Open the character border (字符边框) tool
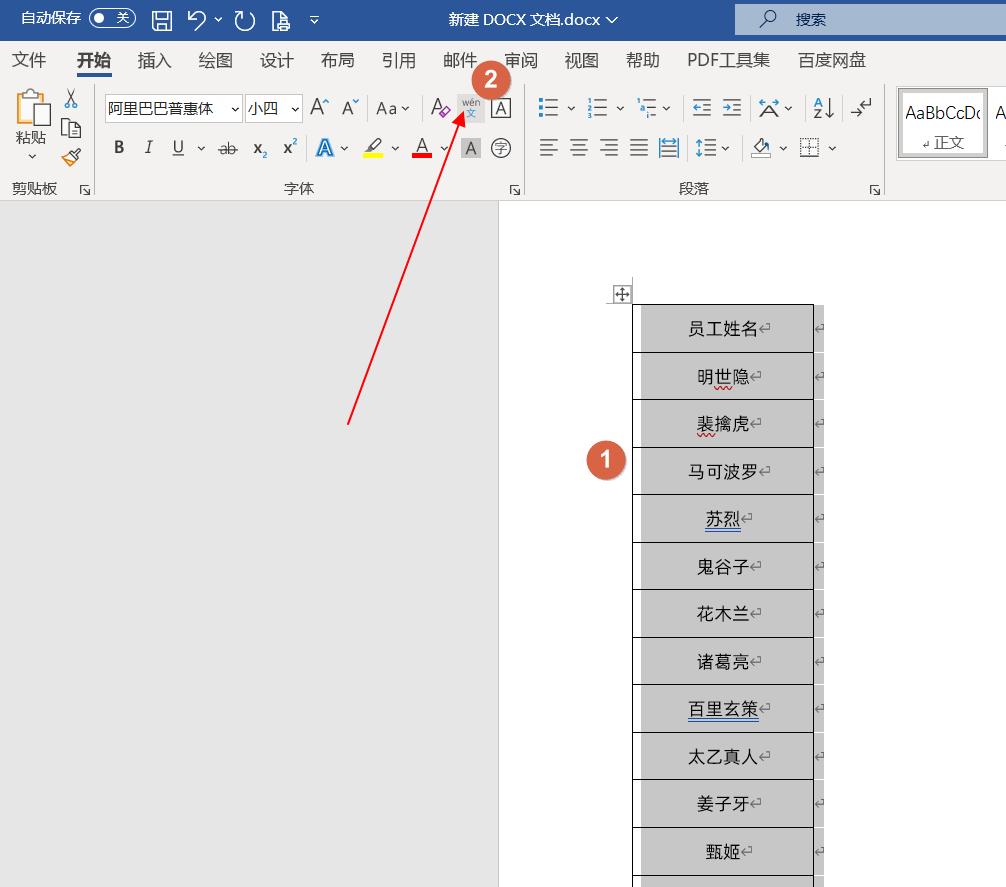The image size is (1006, 887). (501, 108)
